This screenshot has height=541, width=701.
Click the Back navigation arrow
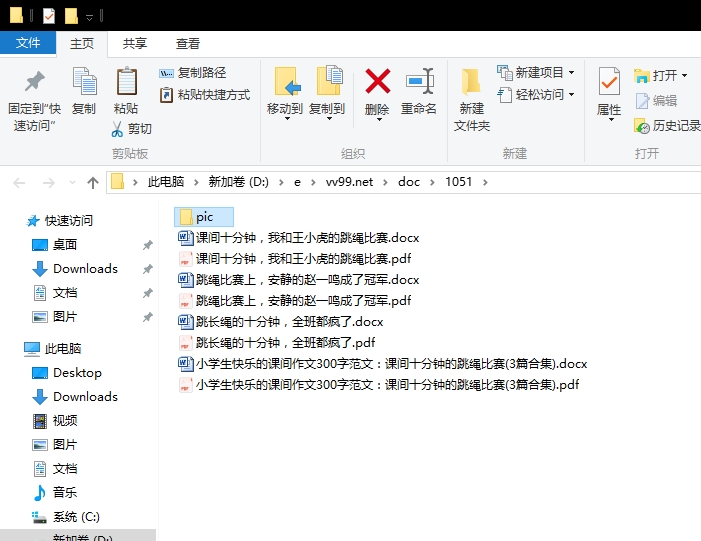tap(19, 183)
